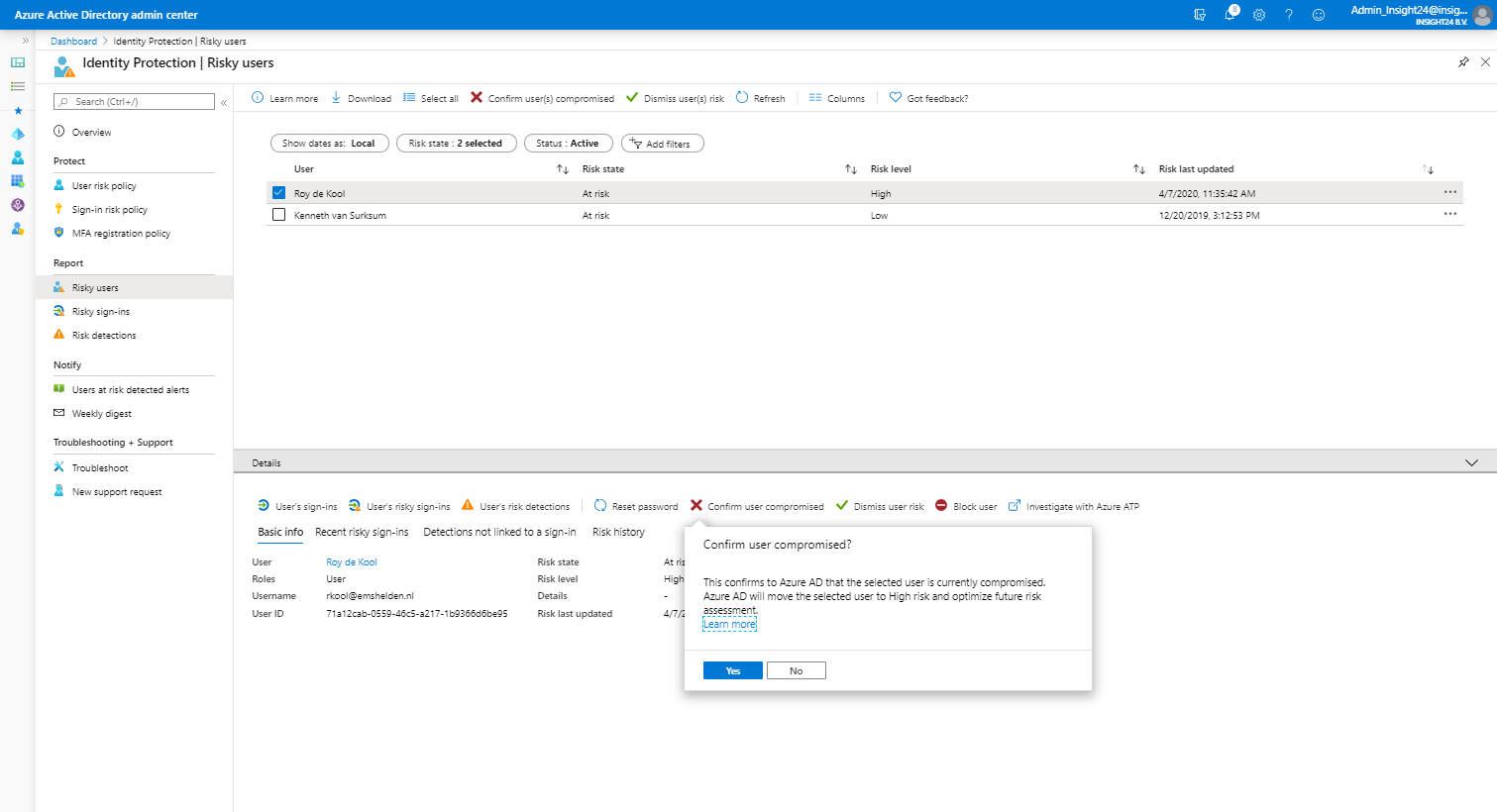Click the Add filters button
This screenshot has width=1497, height=812.
[662, 144]
